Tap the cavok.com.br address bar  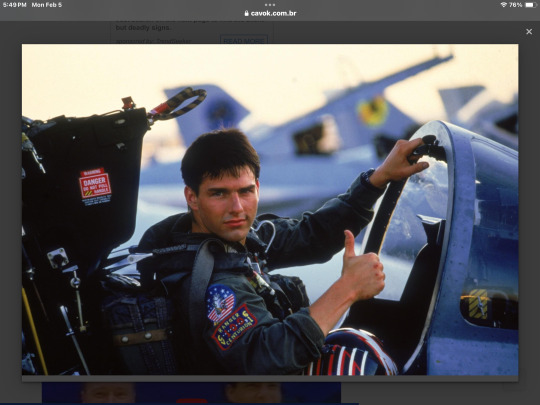click(x=270, y=13)
